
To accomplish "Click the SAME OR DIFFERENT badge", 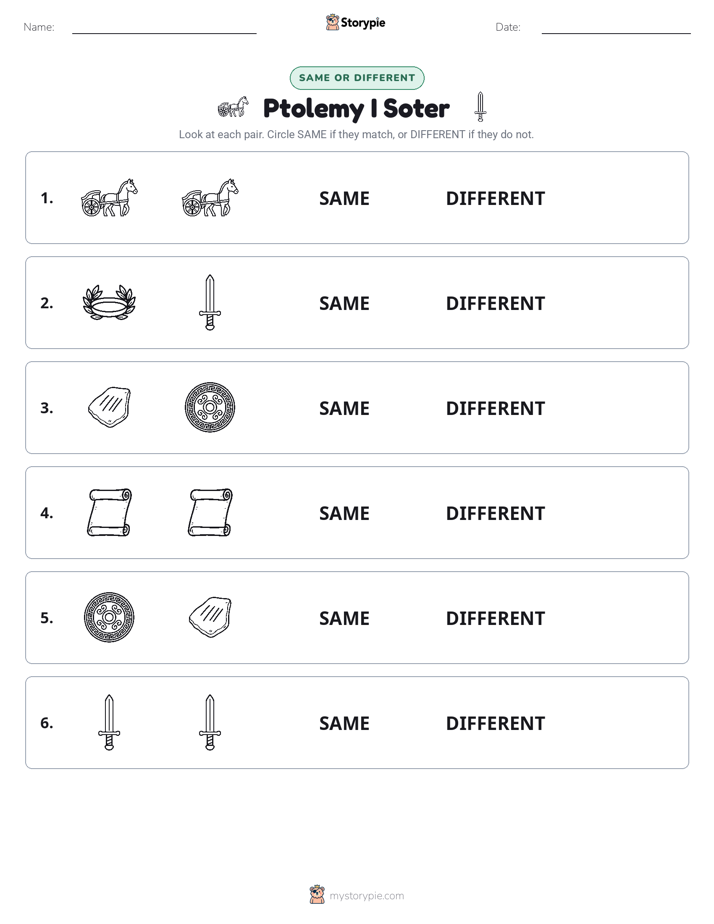I will tap(357, 78).
